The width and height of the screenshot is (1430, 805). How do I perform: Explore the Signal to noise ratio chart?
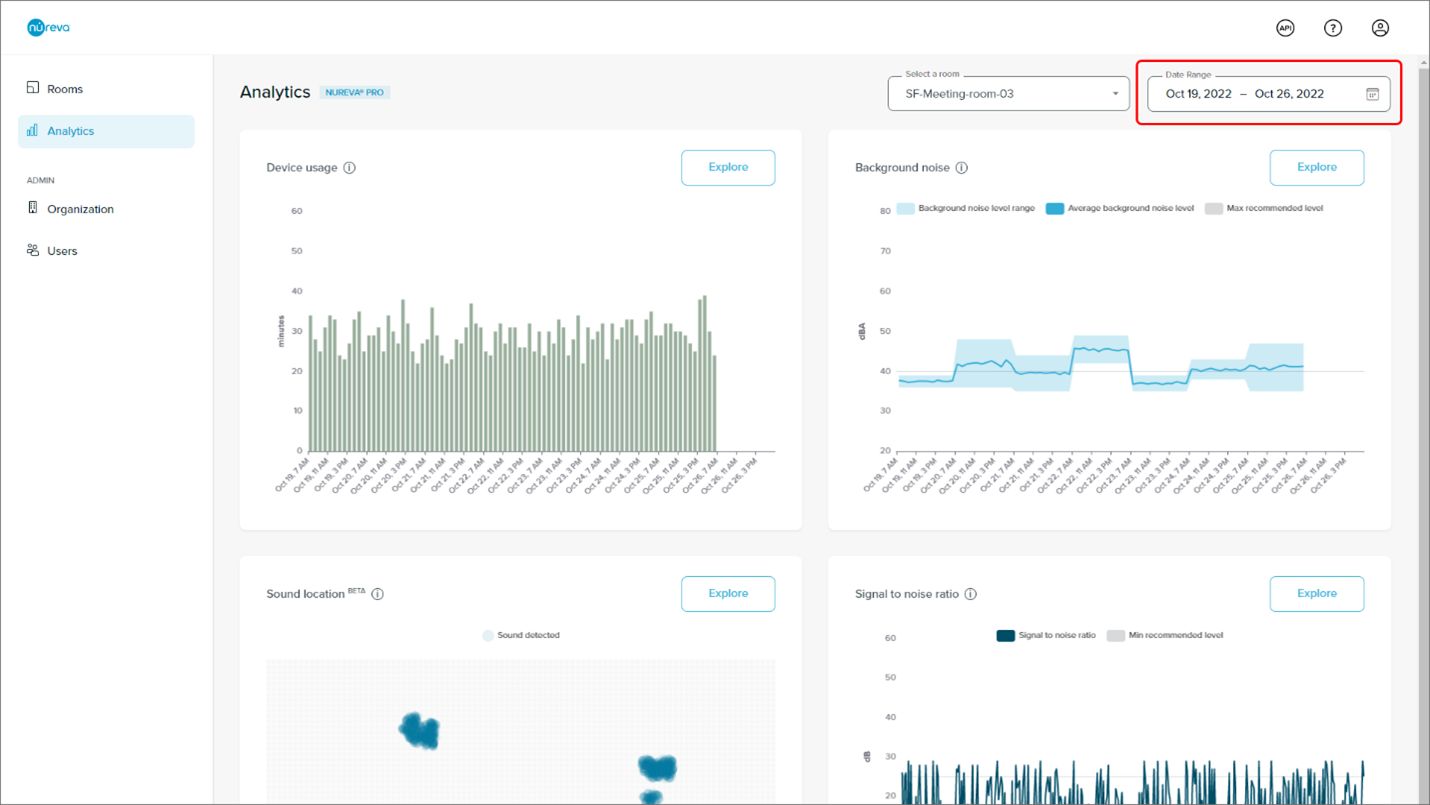coord(1317,594)
